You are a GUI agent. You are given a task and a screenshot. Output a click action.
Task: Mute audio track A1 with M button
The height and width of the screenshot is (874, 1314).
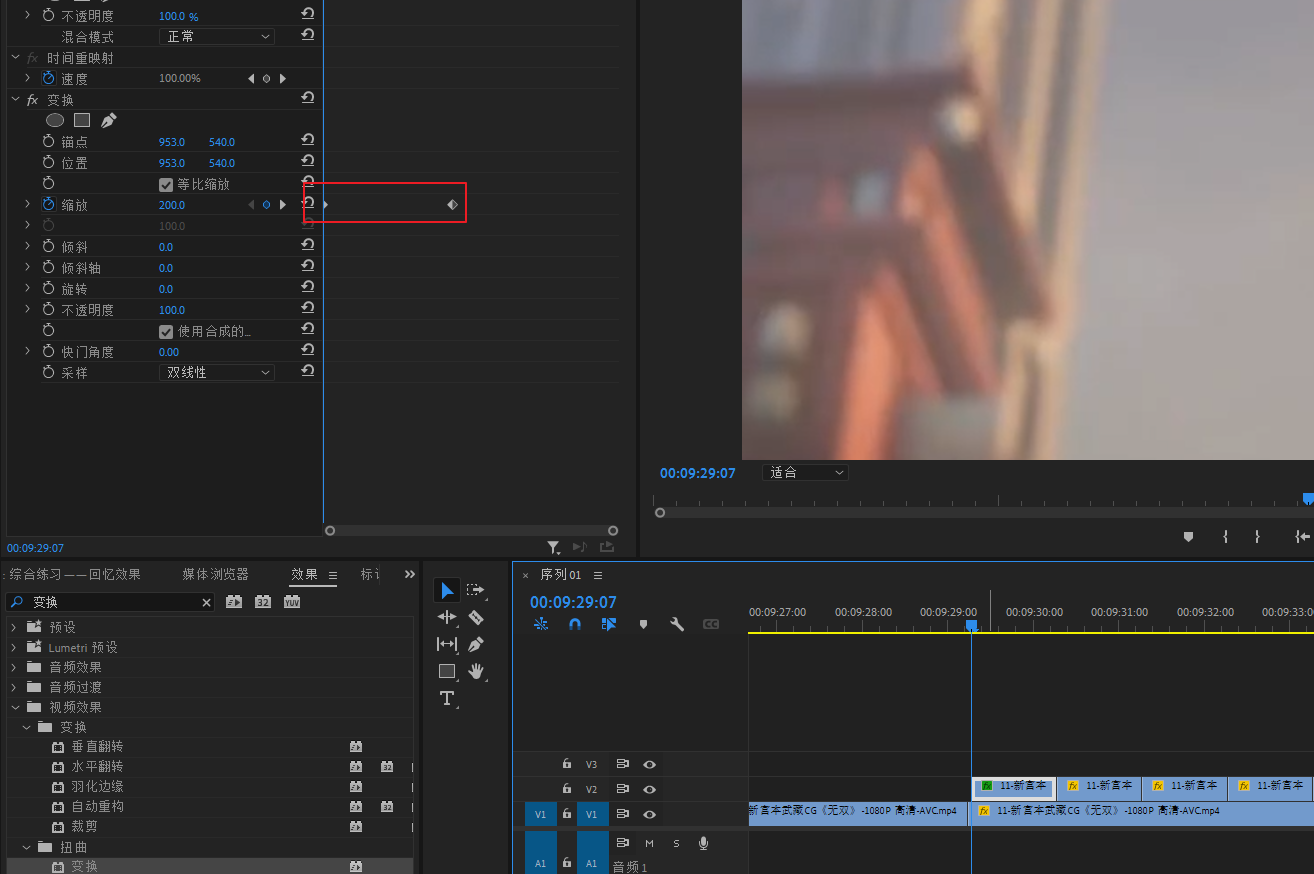pos(649,843)
